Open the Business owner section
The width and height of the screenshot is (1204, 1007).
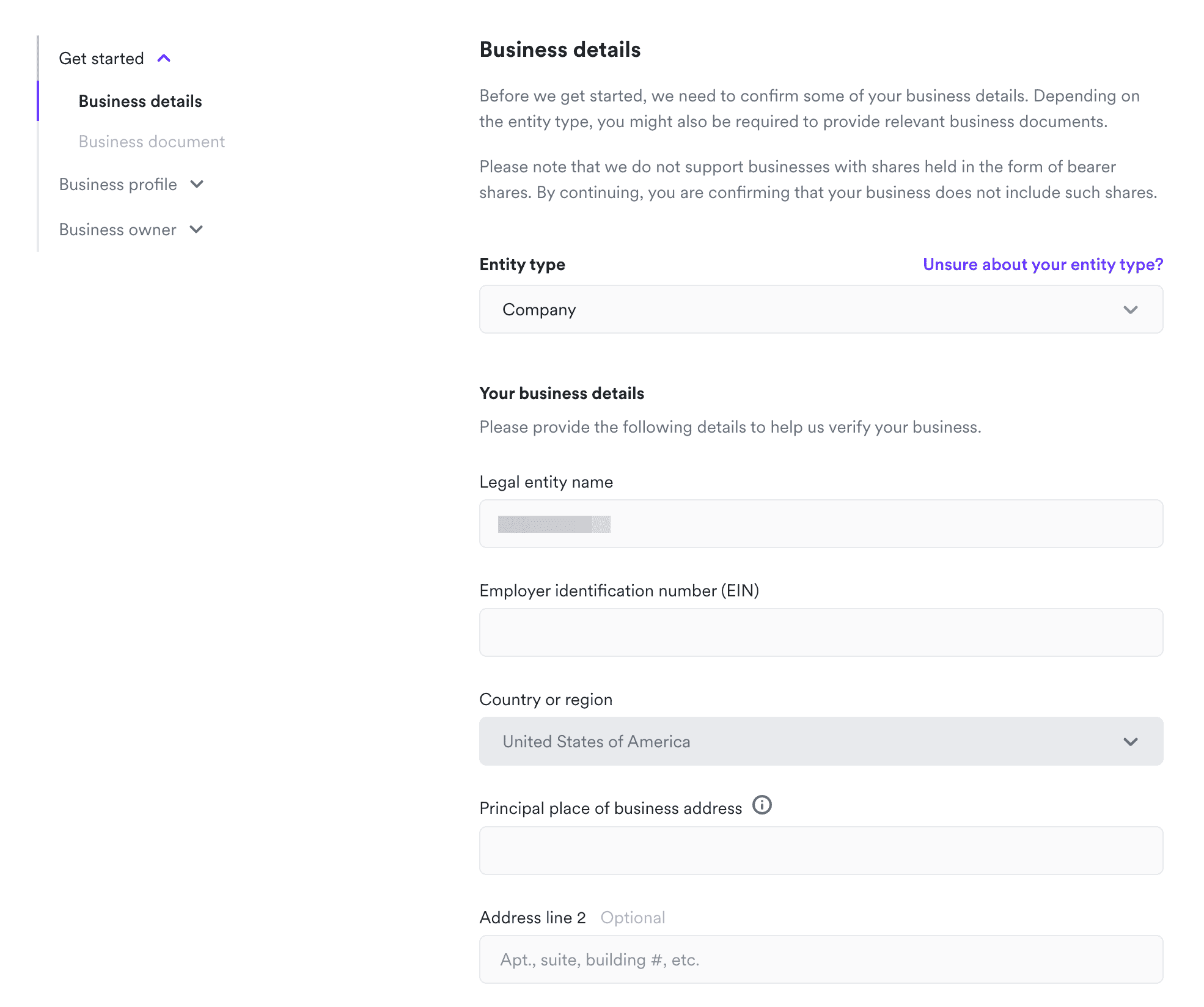(117, 230)
